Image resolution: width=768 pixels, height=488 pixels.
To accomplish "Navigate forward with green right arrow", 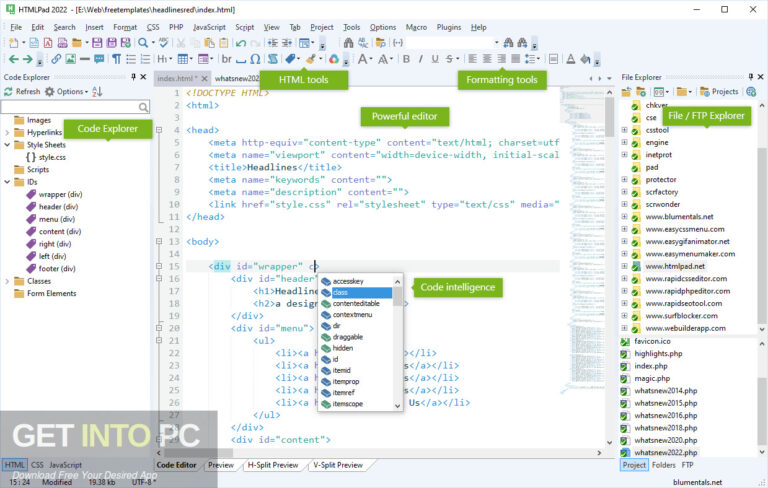I will pos(28,59).
